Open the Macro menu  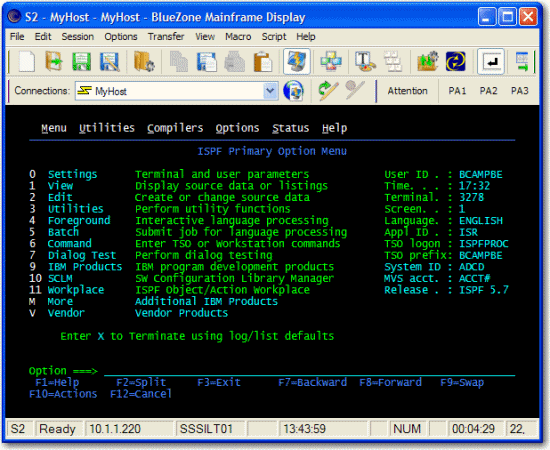pyautogui.click(x=238, y=36)
